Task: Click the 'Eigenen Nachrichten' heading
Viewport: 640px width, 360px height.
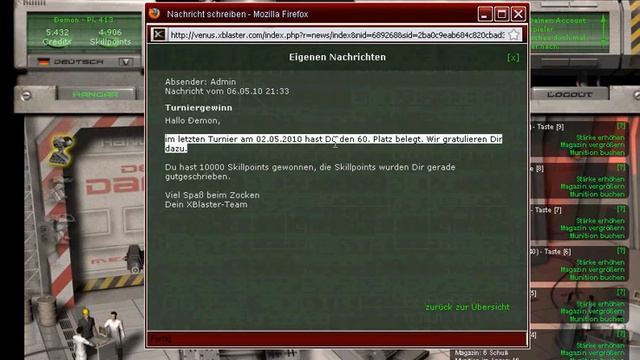Action: pyautogui.click(x=337, y=57)
